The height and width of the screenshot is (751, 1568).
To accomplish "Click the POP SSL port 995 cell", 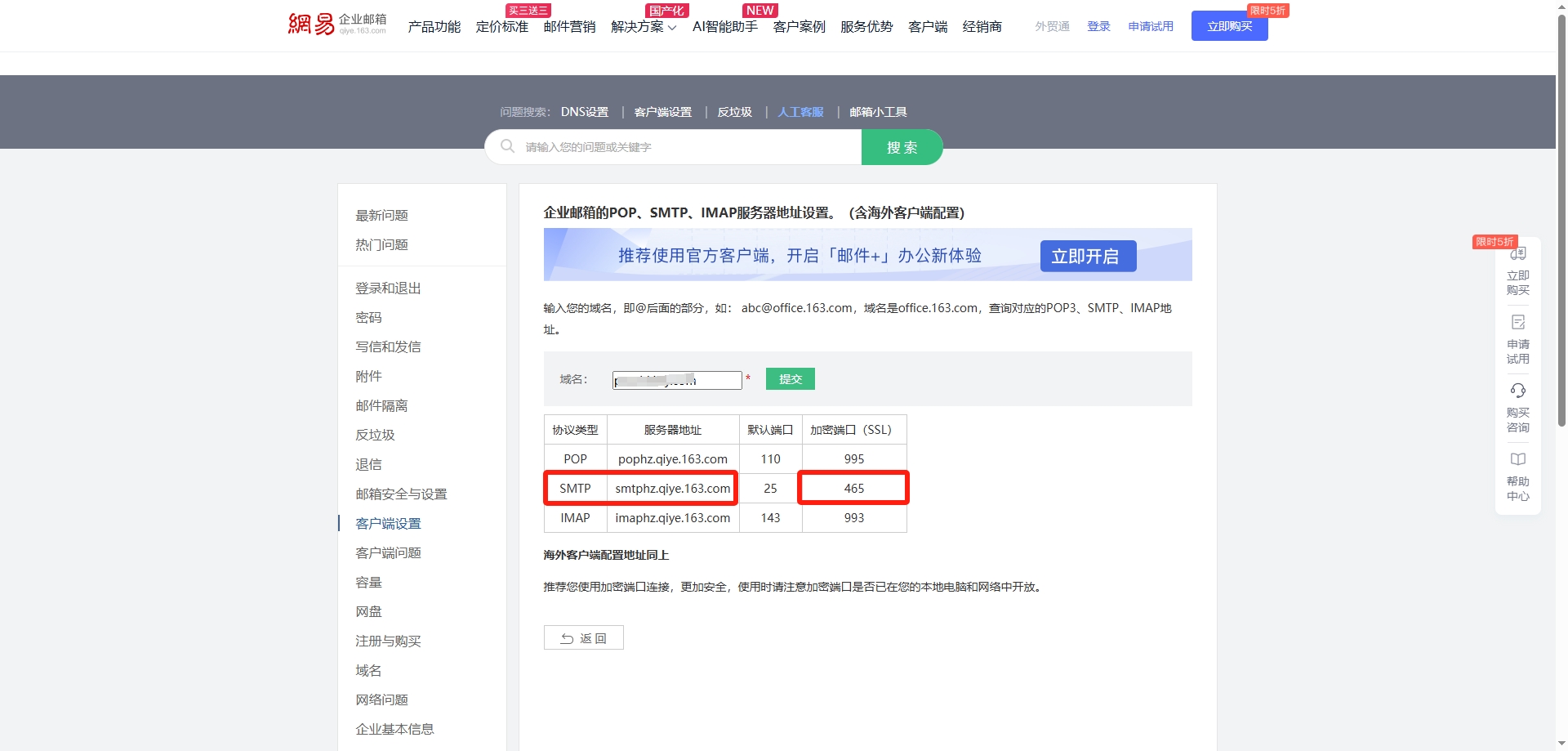I will tap(854, 459).
